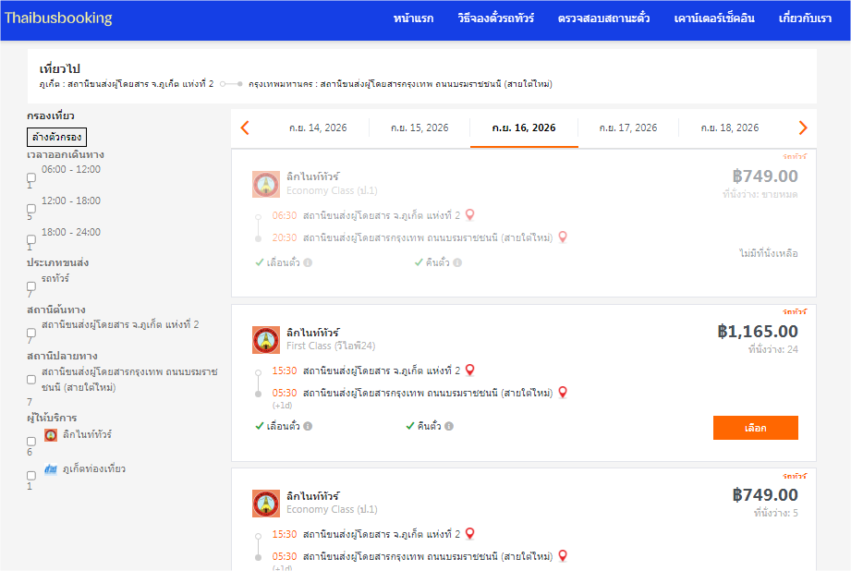Open map pin for 06:30 departure station
This screenshot has height=571, width=851.
[470, 215]
